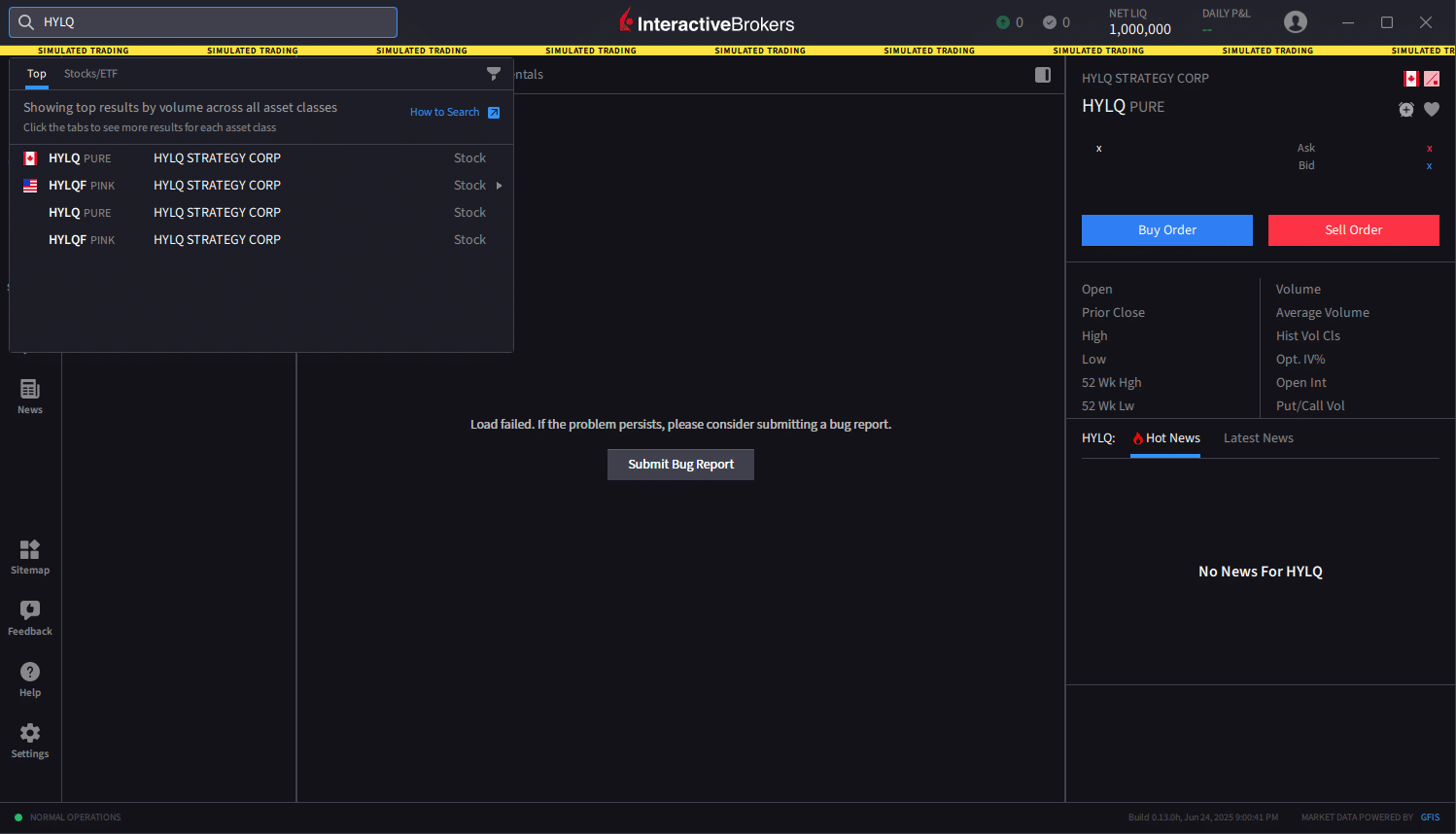Open the search filter funnel icon
Screen dimensions: 1456x834
click(494, 74)
